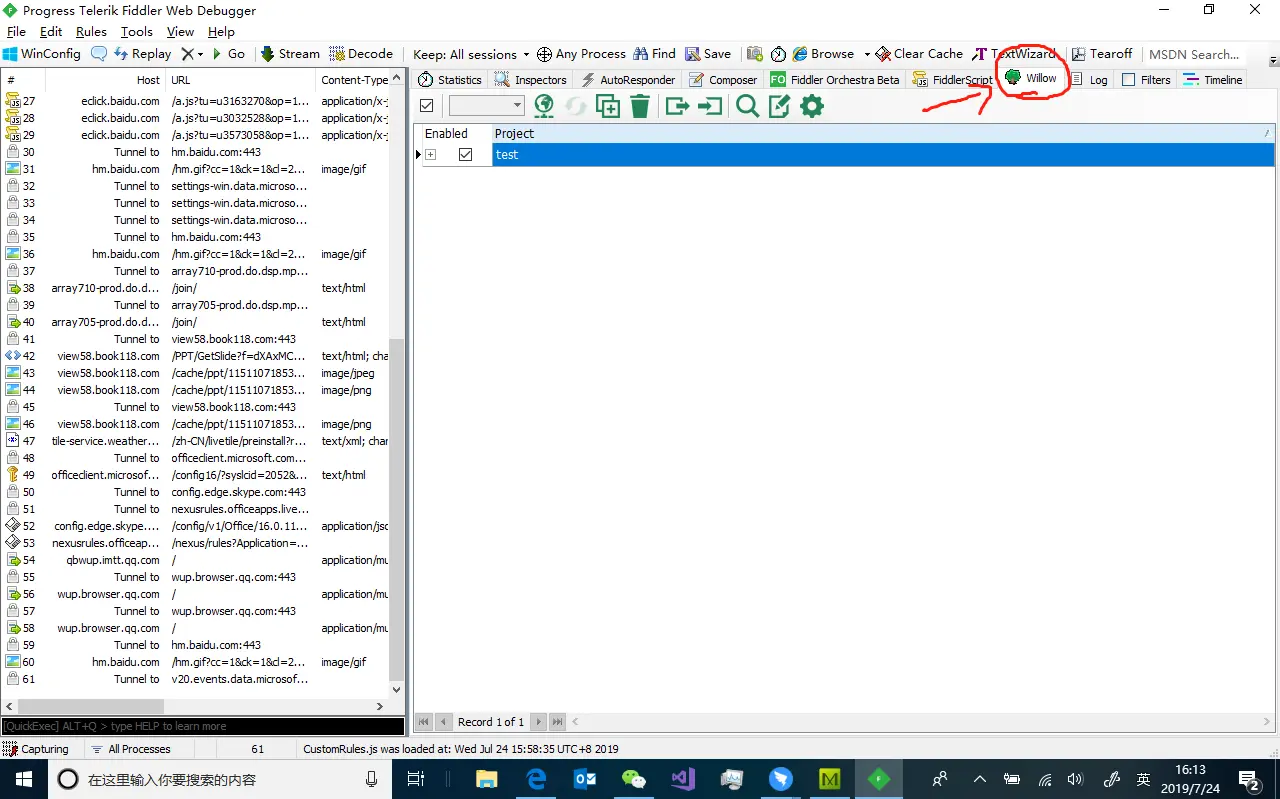Image resolution: width=1280 pixels, height=799 pixels.
Task: Open the TextWizard tool
Action: [1014, 54]
